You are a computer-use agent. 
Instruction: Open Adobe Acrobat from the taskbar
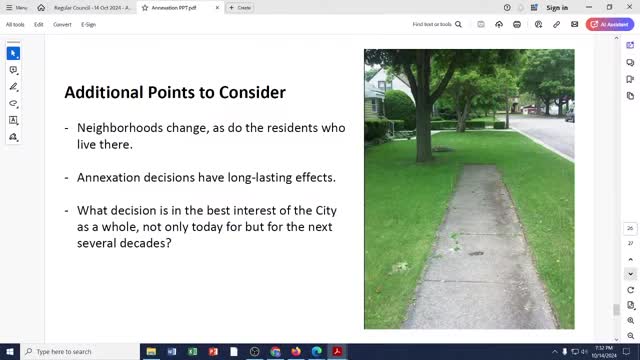337,351
